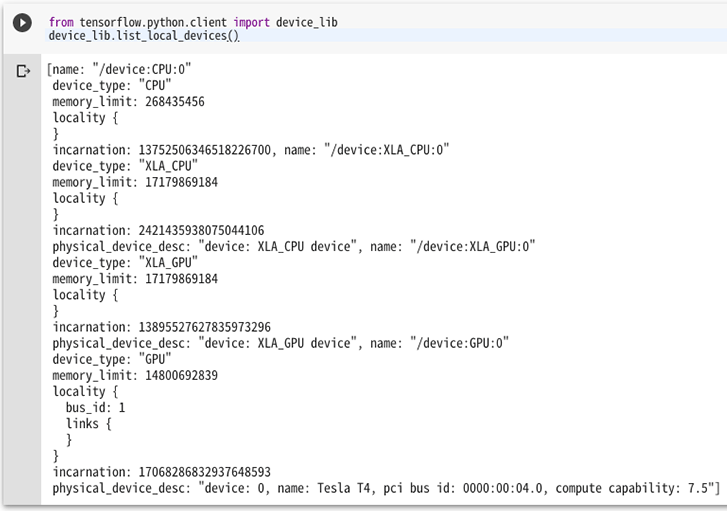Click the value 'memory_limit: 14800692839'

135,376
